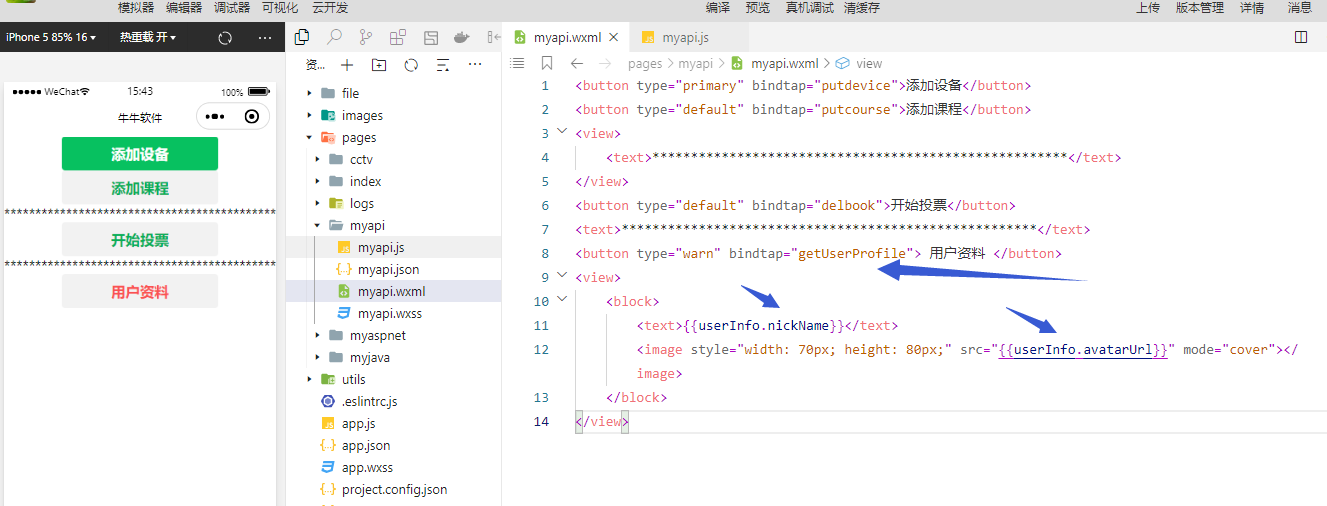Open the iPhone 5 device dropdown
Image resolution: width=1327 pixels, height=506 pixels.
tap(51, 38)
